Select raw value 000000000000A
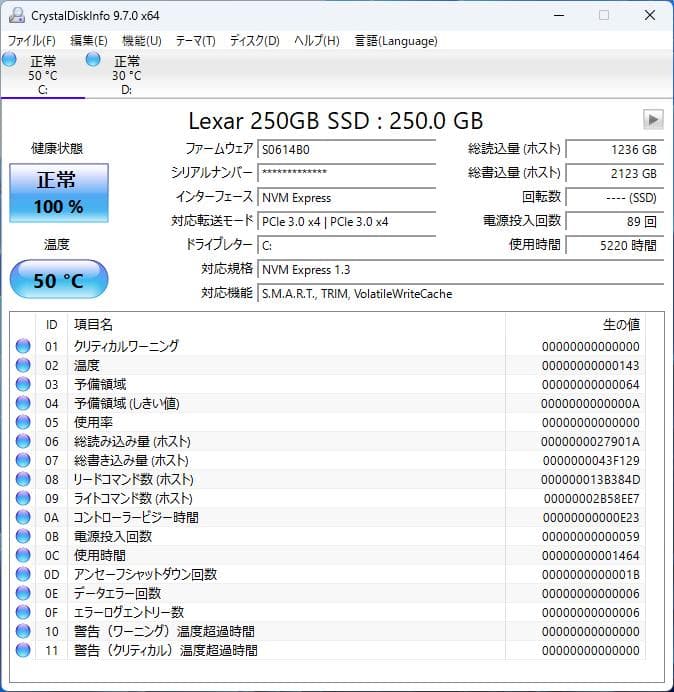 click(x=590, y=403)
